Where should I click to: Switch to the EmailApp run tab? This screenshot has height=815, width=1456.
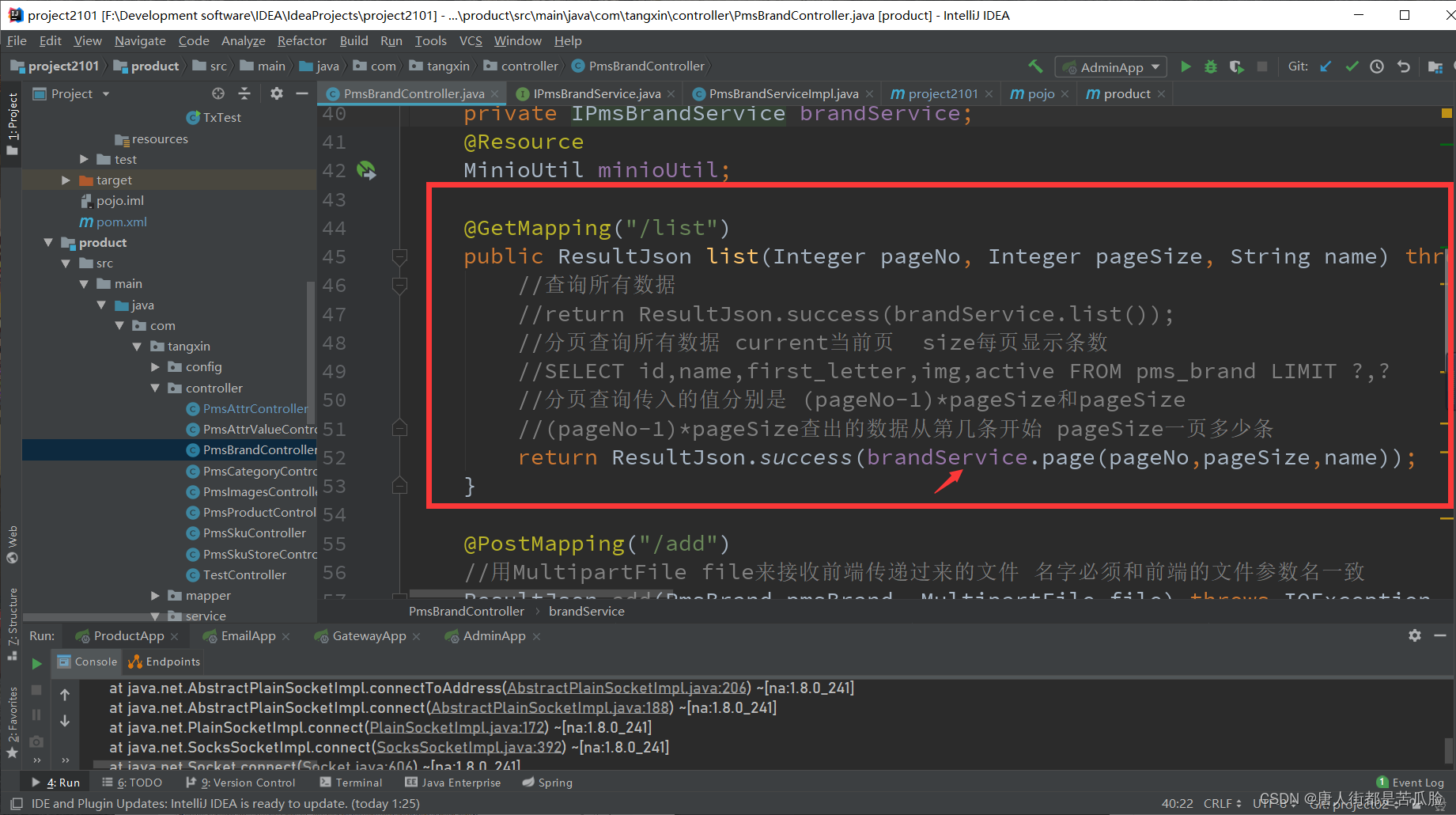point(248,635)
